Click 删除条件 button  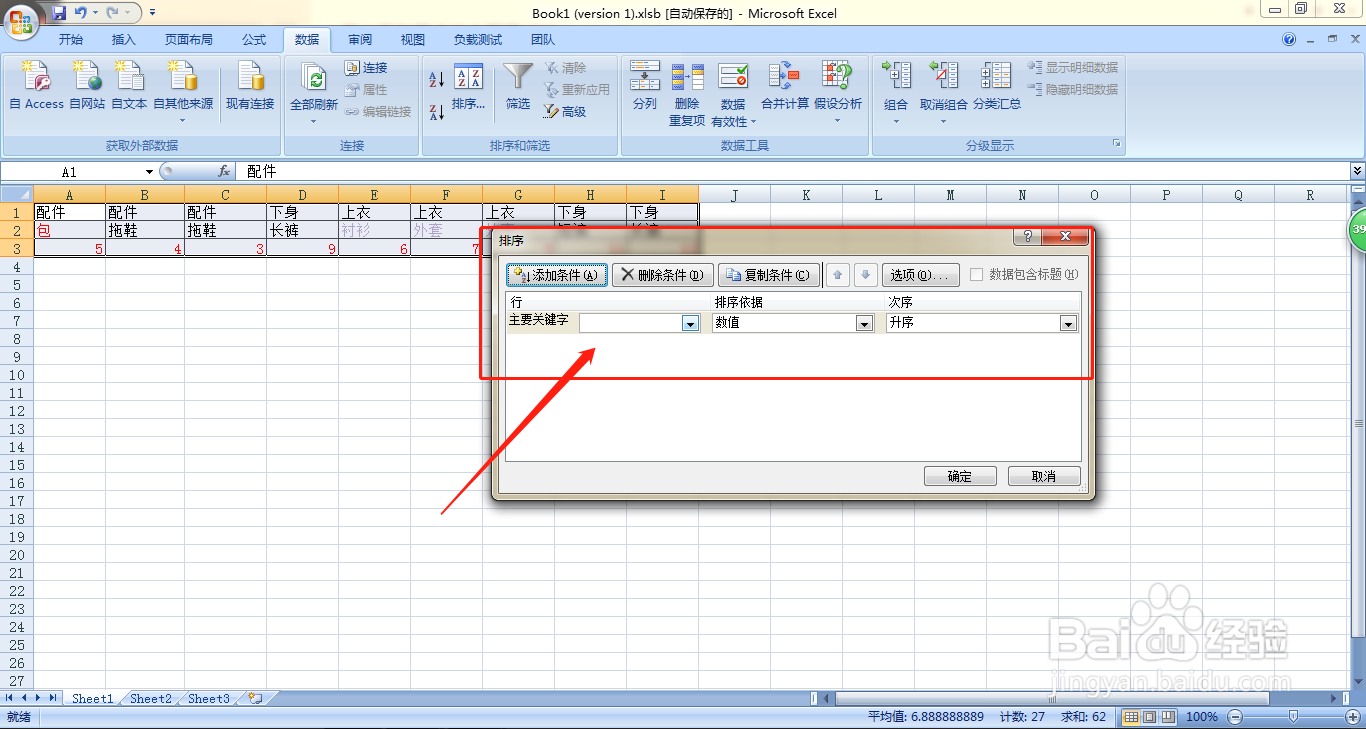662,275
